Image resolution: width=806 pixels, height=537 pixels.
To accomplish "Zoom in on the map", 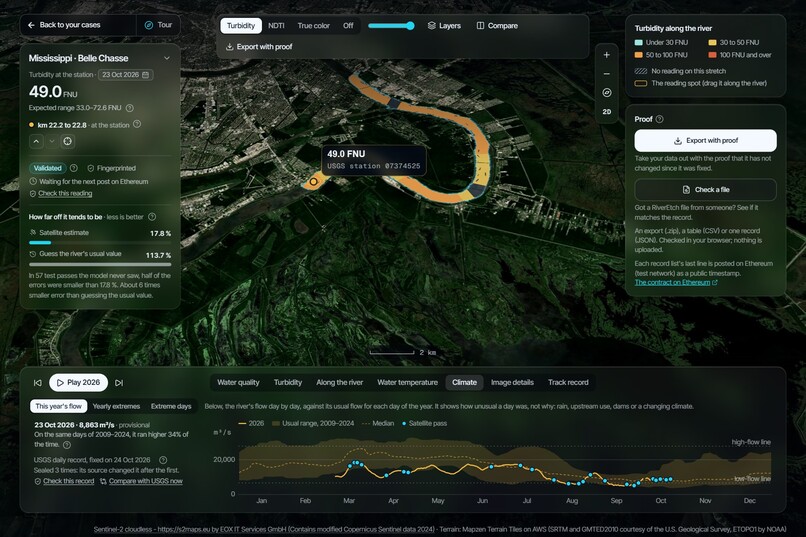I will point(607,55).
